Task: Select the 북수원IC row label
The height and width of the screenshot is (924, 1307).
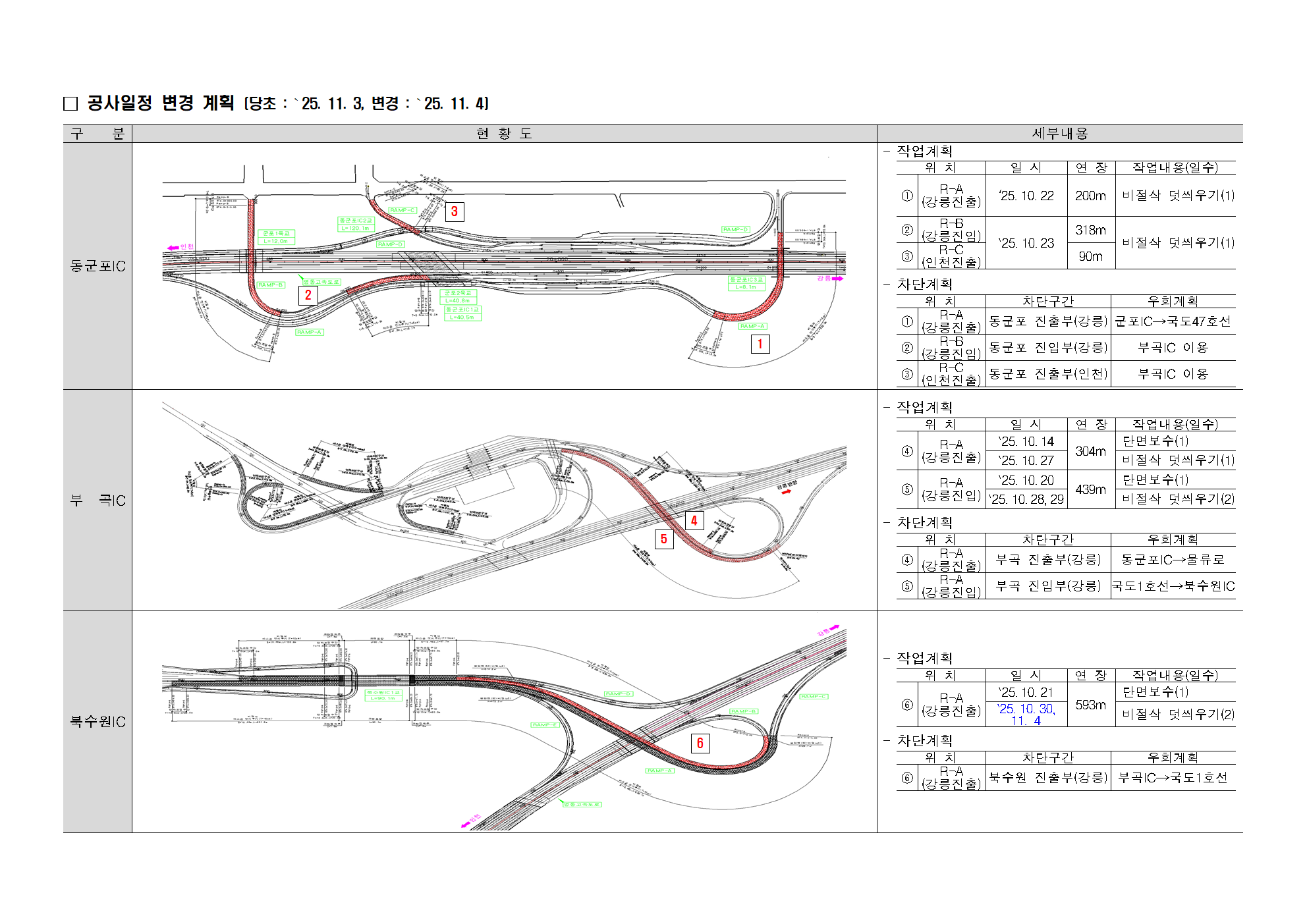Action: [97, 722]
